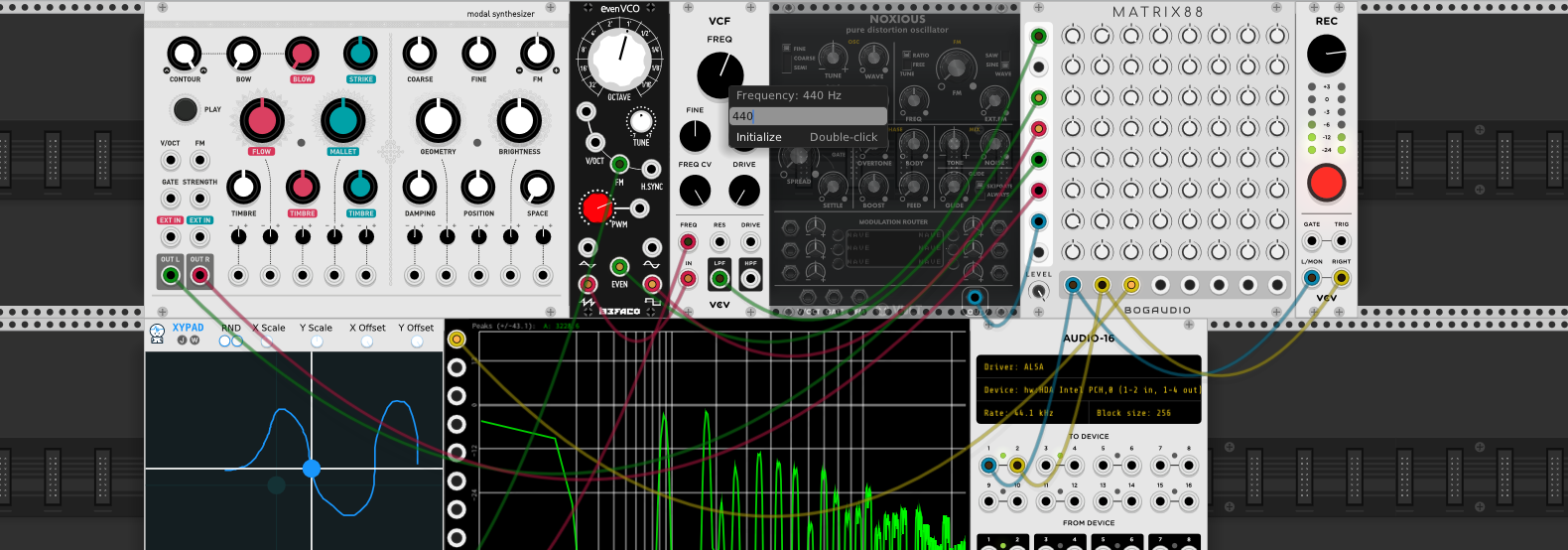This screenshot has height=550, width=1568.
Task: Click the large FREQ knob on VCF
Action: [719, 75]
